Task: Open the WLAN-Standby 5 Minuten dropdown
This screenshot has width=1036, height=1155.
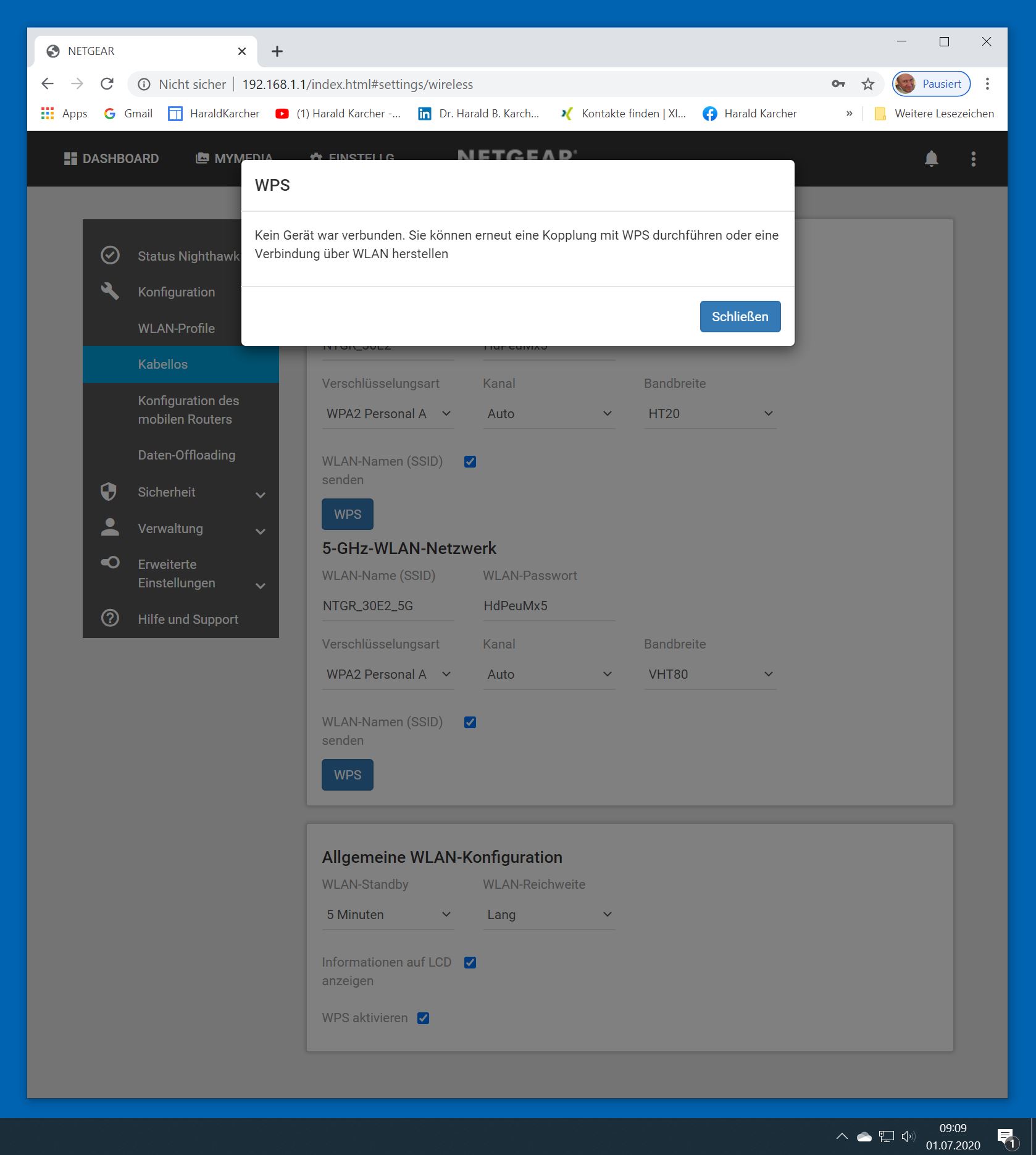Action: tap(388, 914)
